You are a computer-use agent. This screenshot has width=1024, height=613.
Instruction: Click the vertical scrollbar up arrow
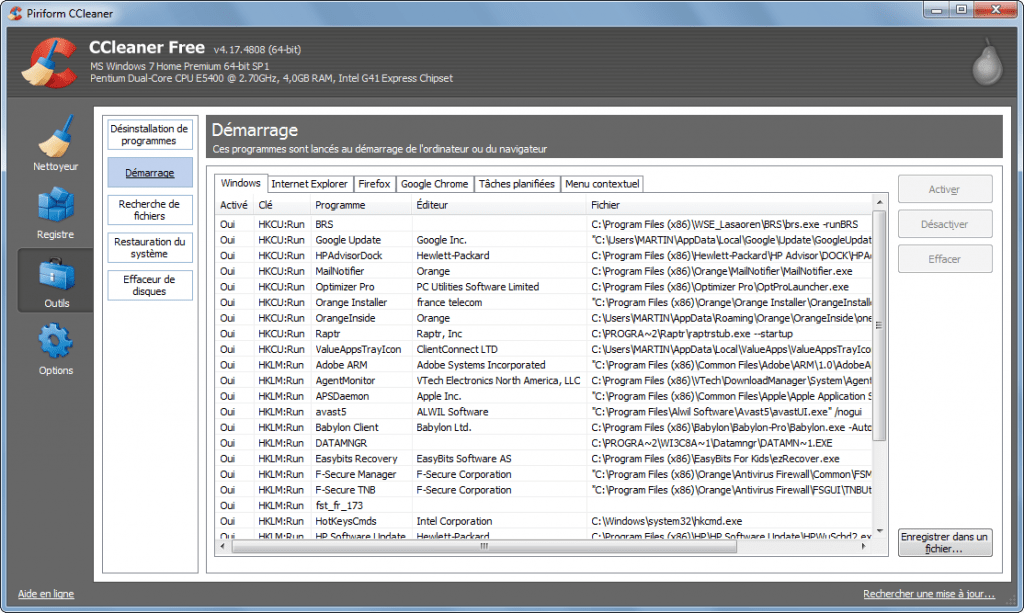pyautogui.click(x=880, y=202)
